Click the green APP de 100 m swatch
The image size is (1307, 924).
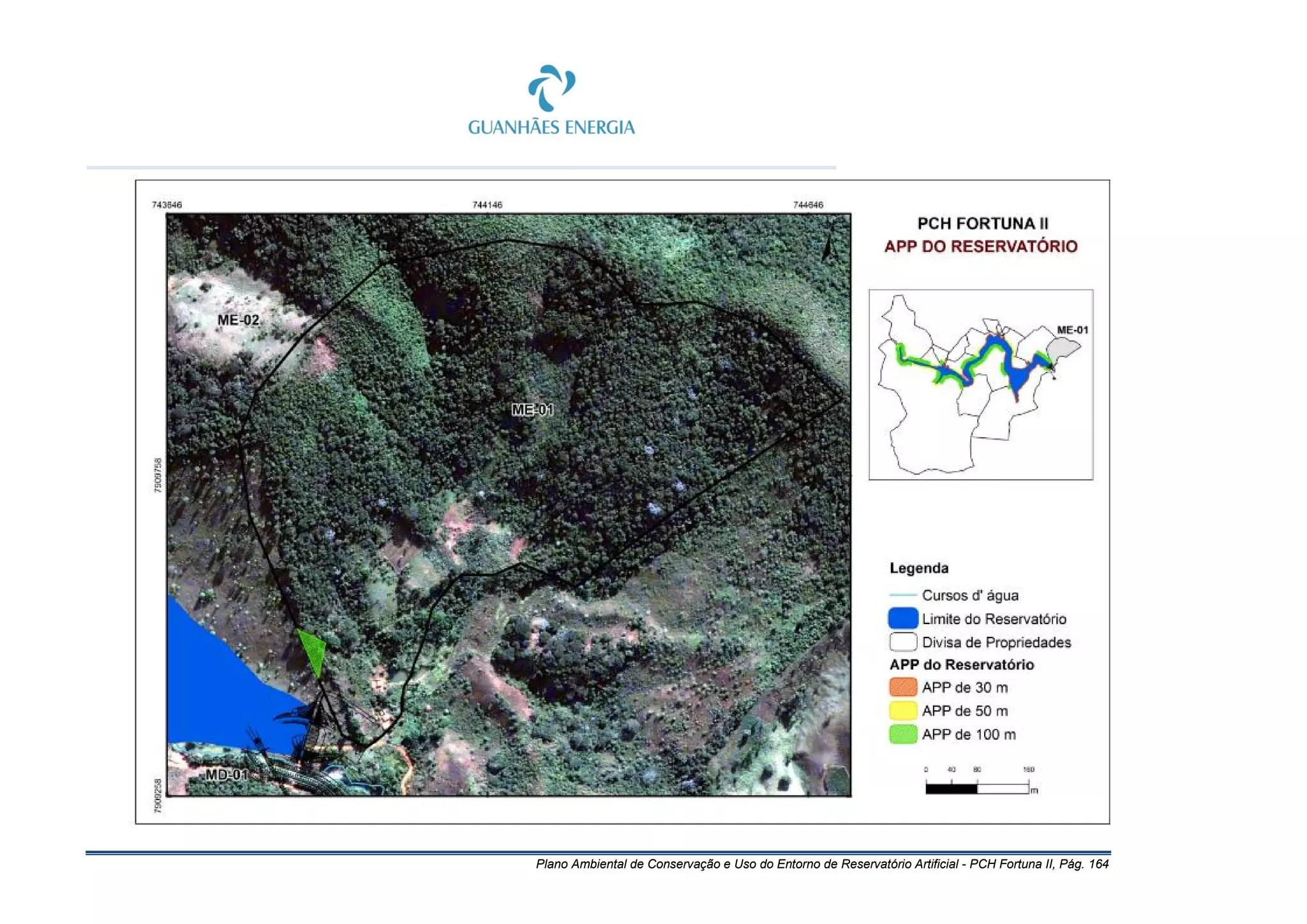[903, 734]
